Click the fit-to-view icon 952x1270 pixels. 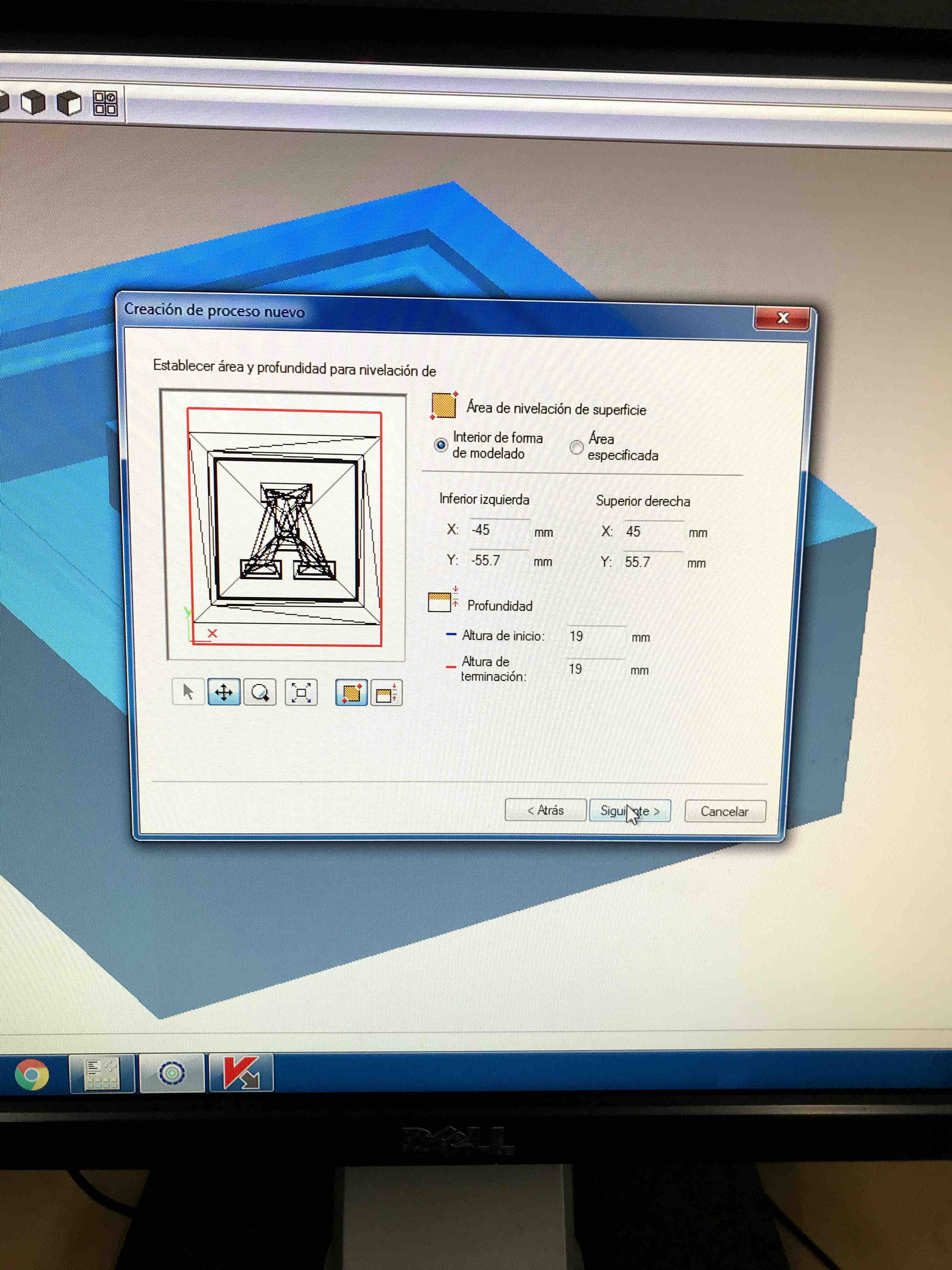[301, 692]
